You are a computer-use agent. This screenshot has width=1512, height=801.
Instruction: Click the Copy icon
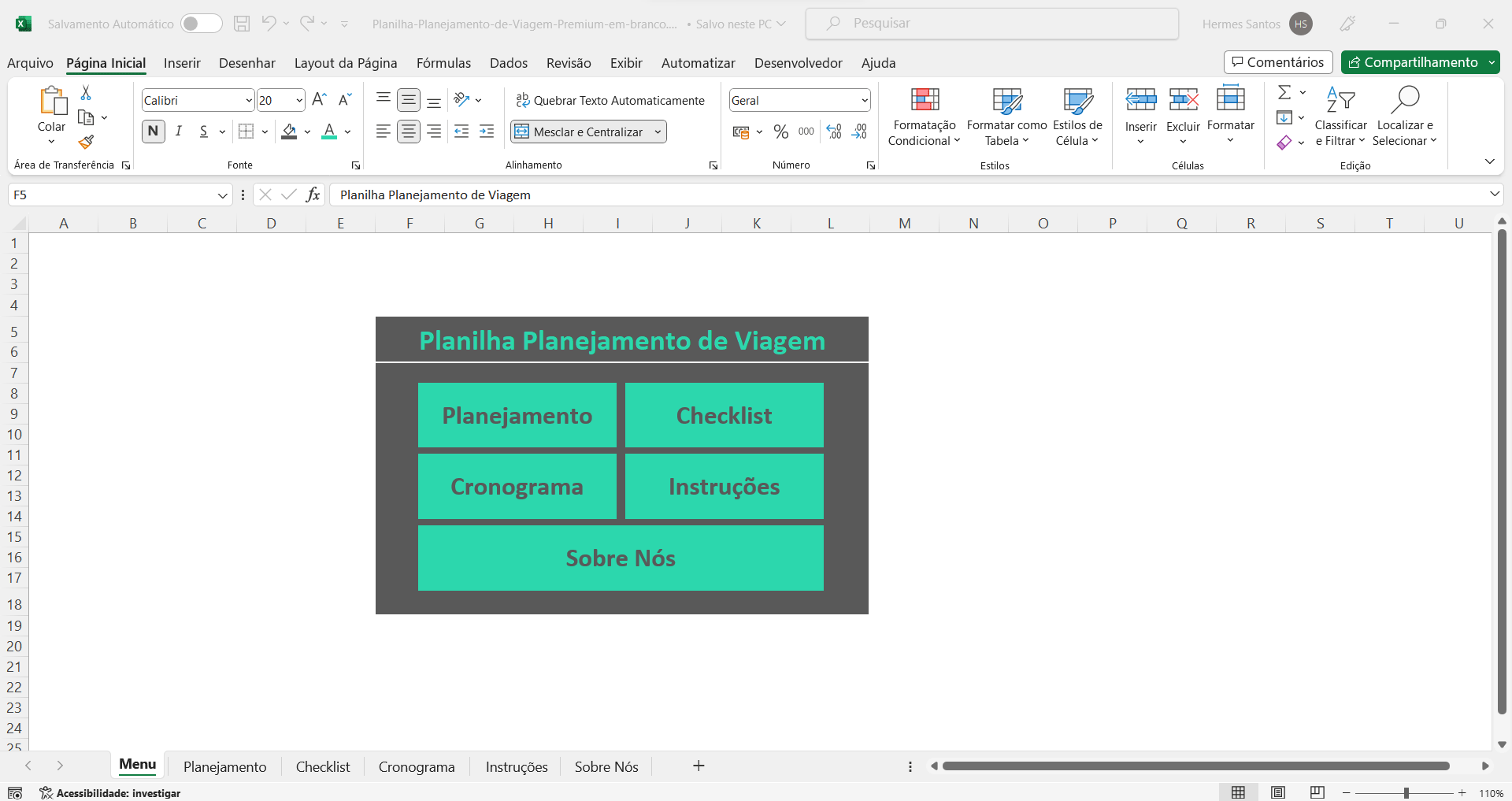(86, 117)
